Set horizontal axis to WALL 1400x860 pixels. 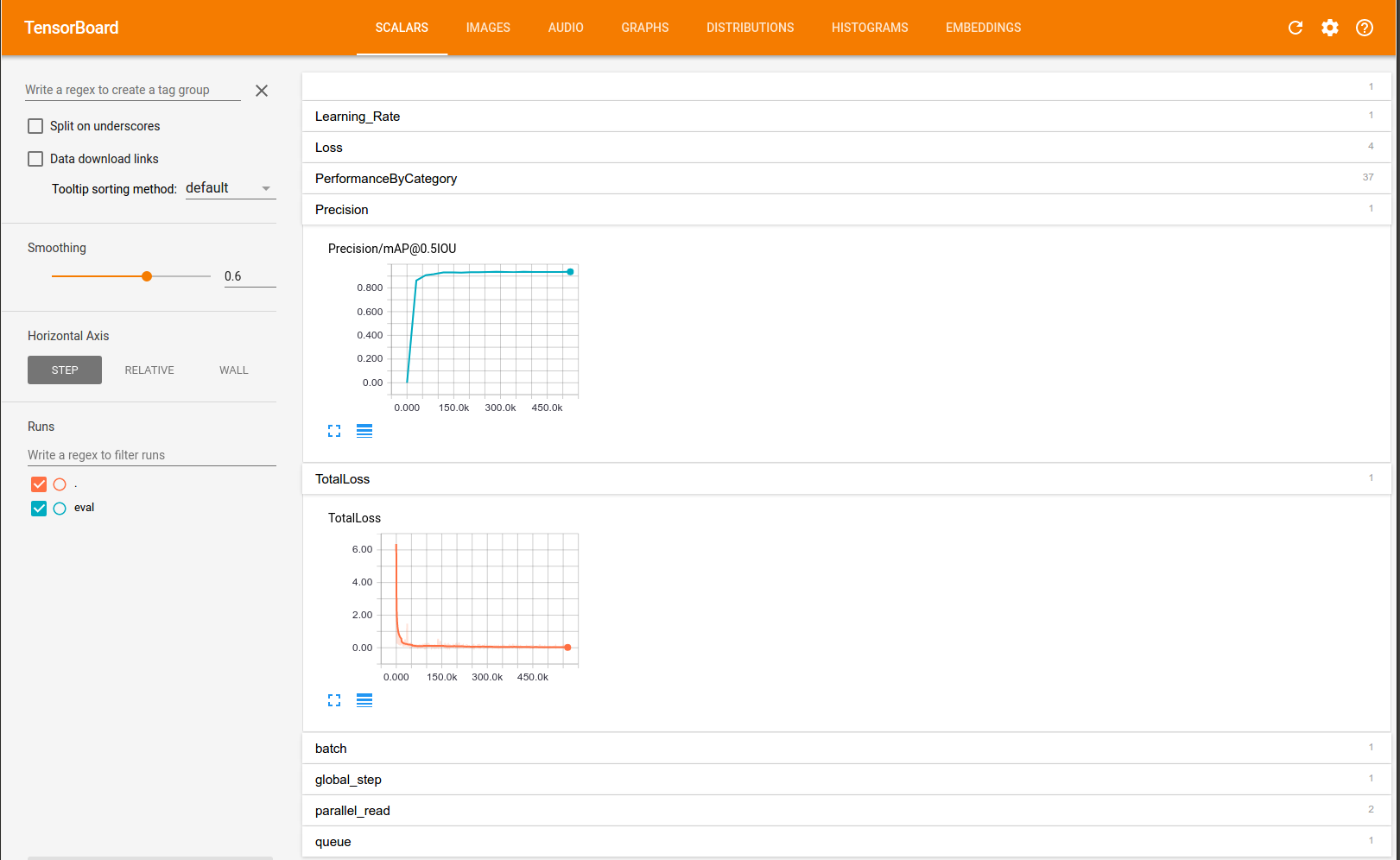point(233,370)
